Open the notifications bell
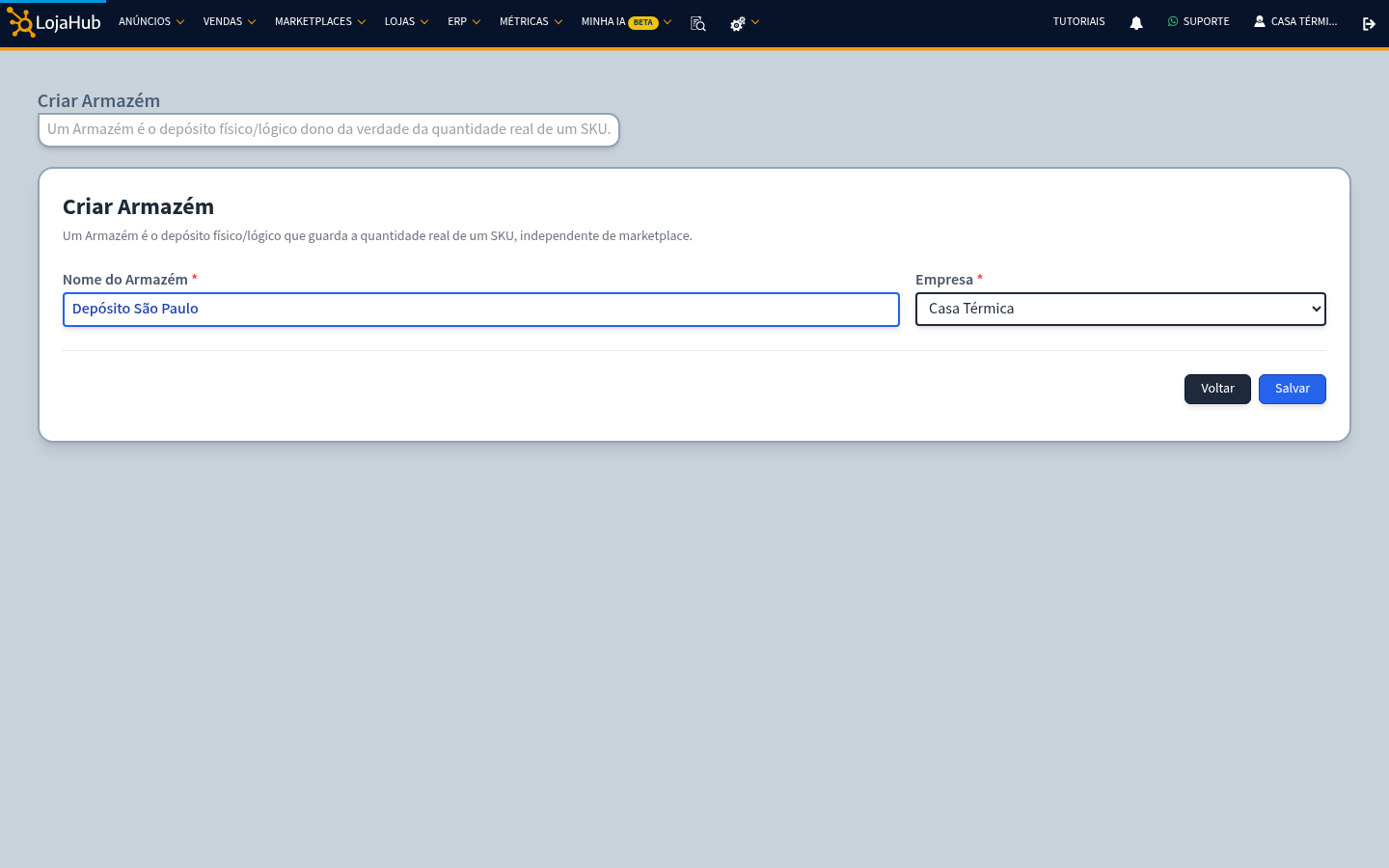 1136,23
